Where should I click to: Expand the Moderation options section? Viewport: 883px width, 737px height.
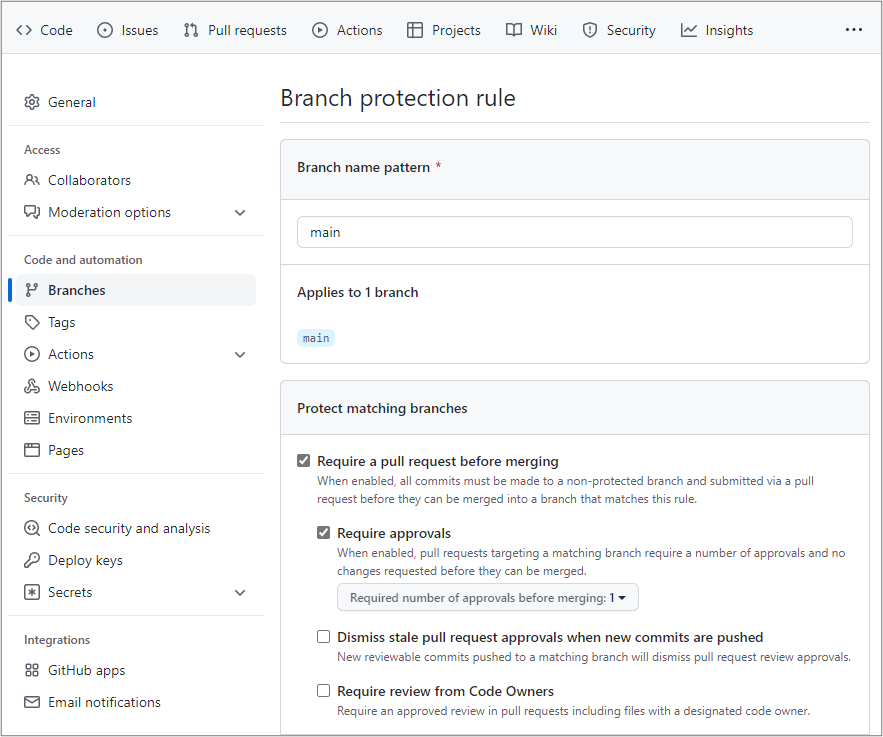[x=240, y=212]
